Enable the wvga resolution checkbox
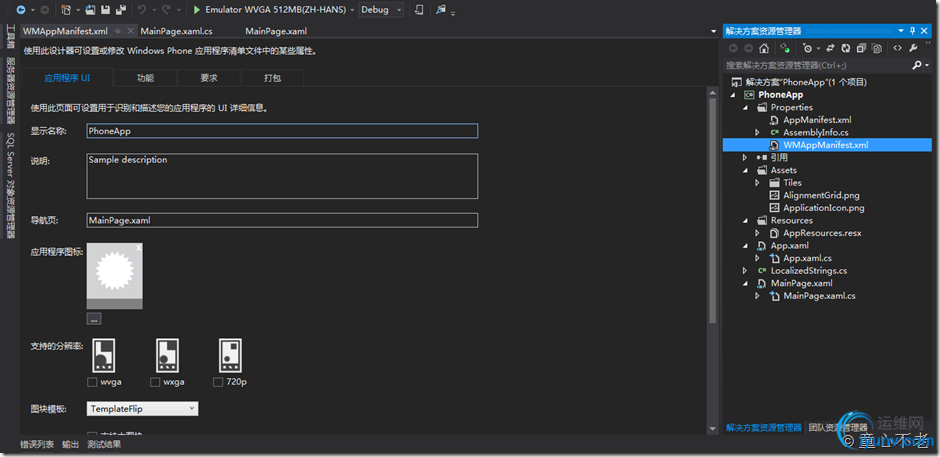Viewport: 940px width, 457px height. click(92, 382)
